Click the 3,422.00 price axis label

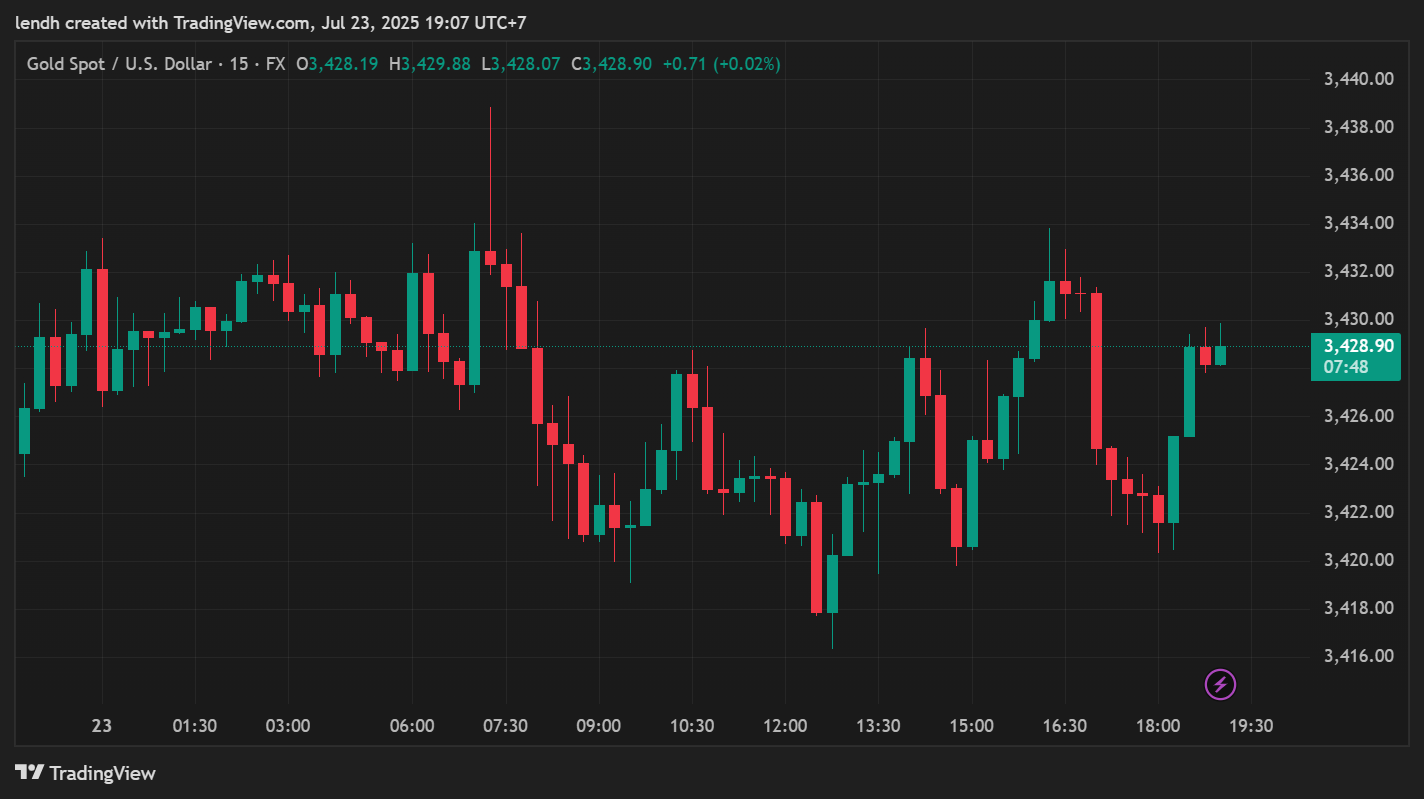click(1359, 512)
